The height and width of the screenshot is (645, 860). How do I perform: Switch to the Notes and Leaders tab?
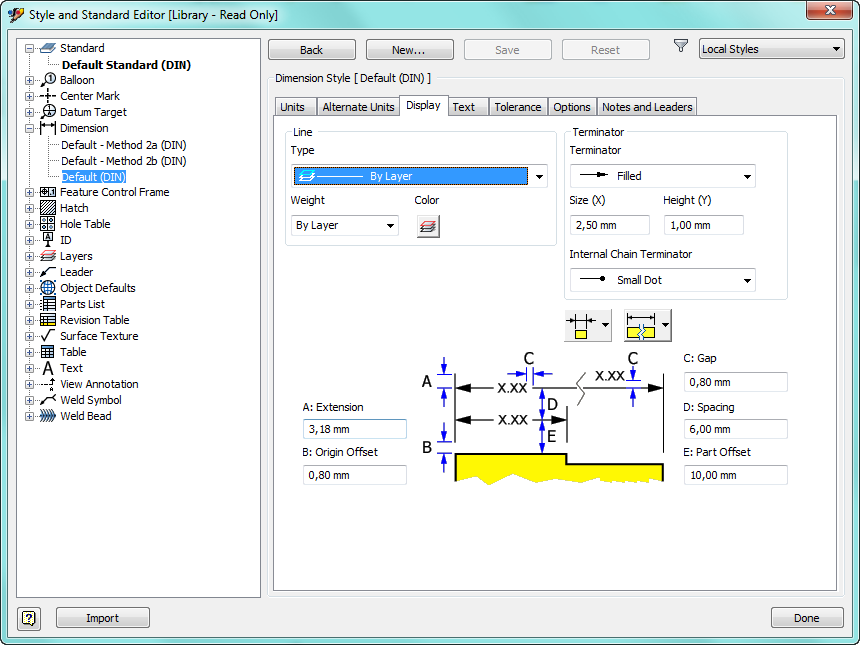[x=646, y=107]
